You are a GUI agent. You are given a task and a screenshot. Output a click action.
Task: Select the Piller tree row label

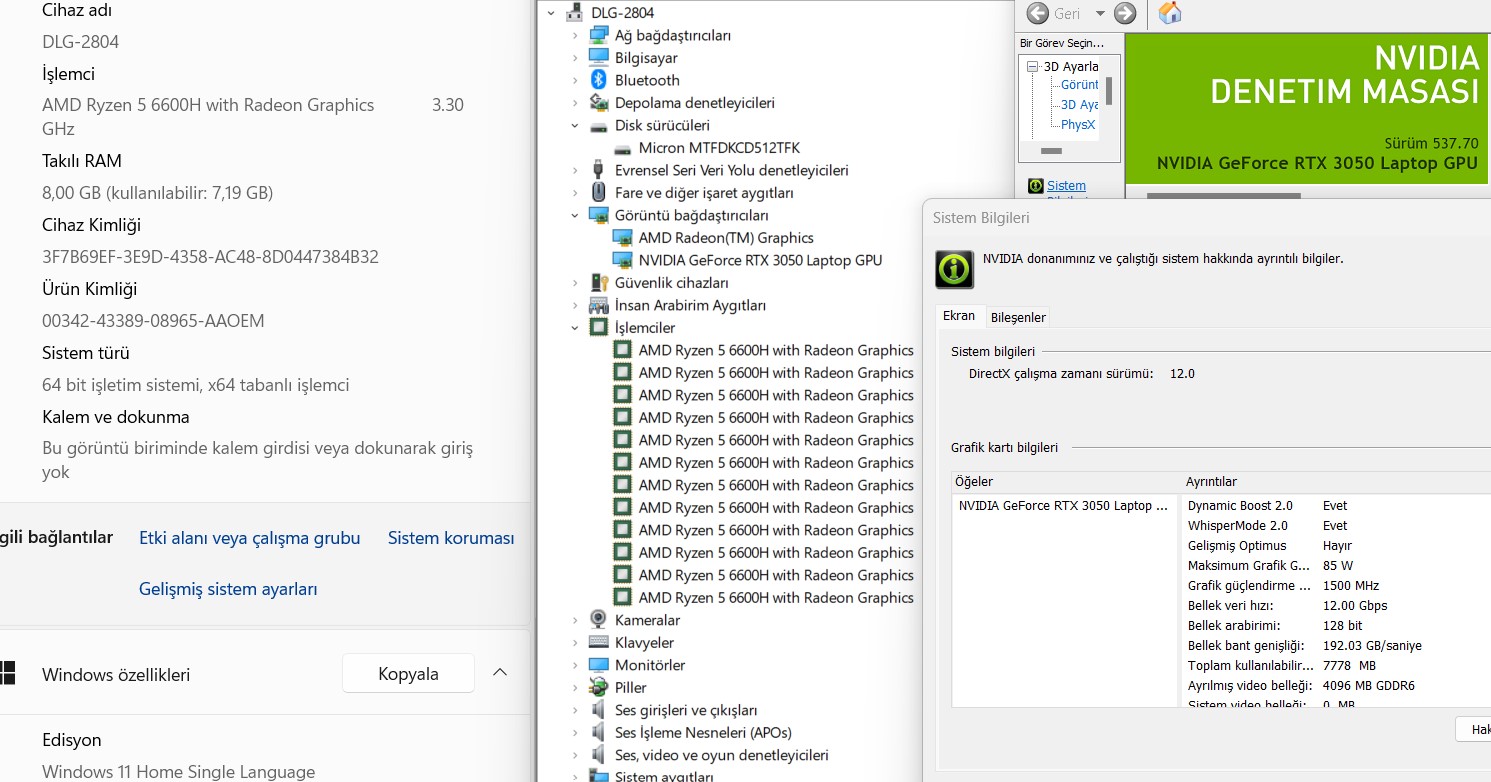click(x=631, y=688)
